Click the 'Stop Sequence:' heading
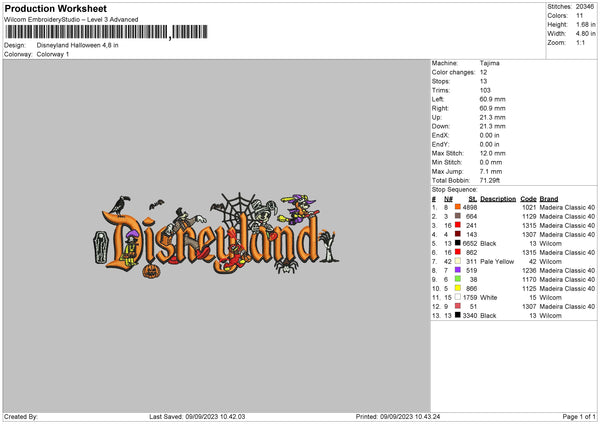This screenshot has height=424, width=600. tap(455, 190)
